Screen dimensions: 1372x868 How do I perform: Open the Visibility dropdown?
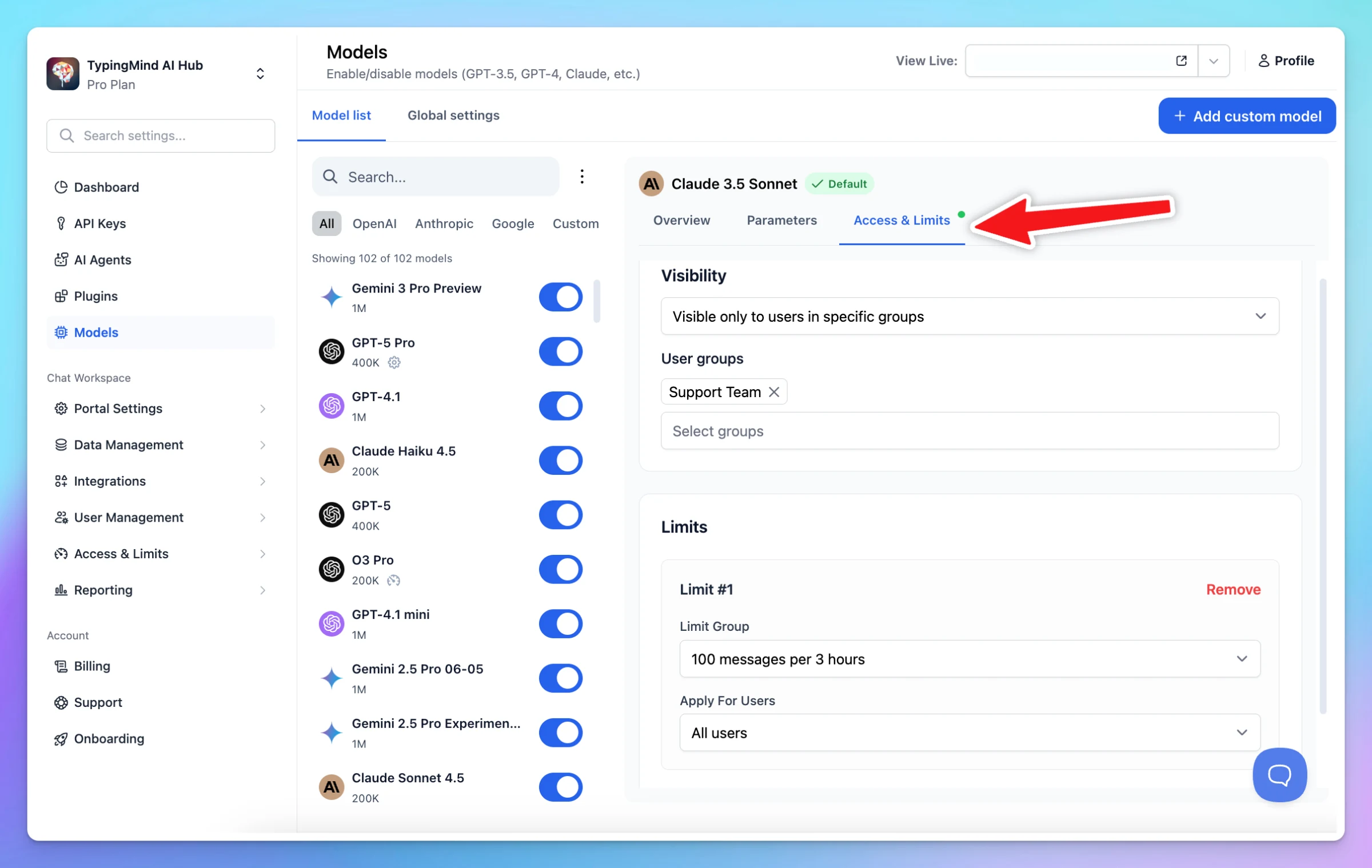[970, 316]
